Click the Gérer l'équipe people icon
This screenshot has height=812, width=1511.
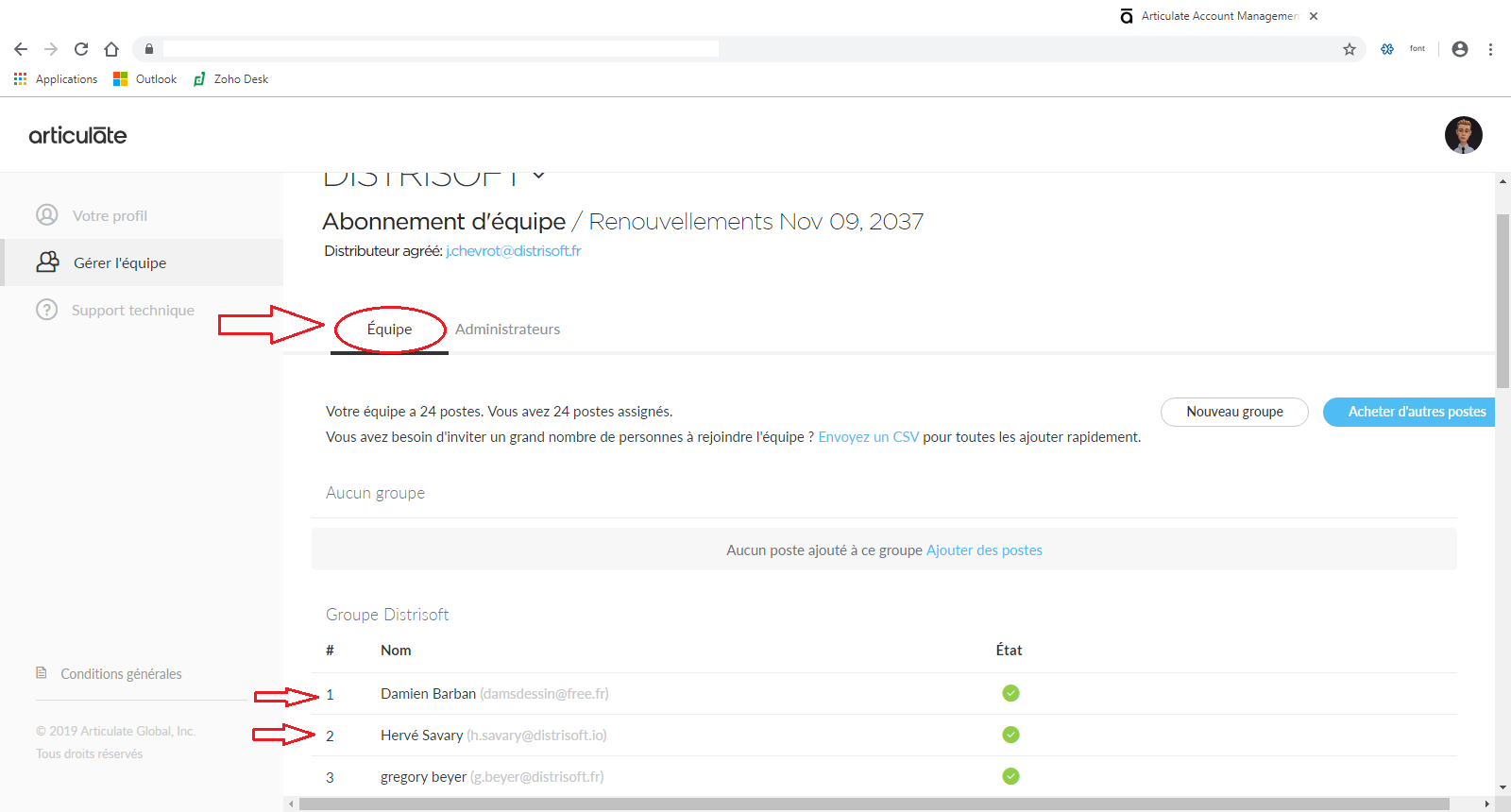47,262
